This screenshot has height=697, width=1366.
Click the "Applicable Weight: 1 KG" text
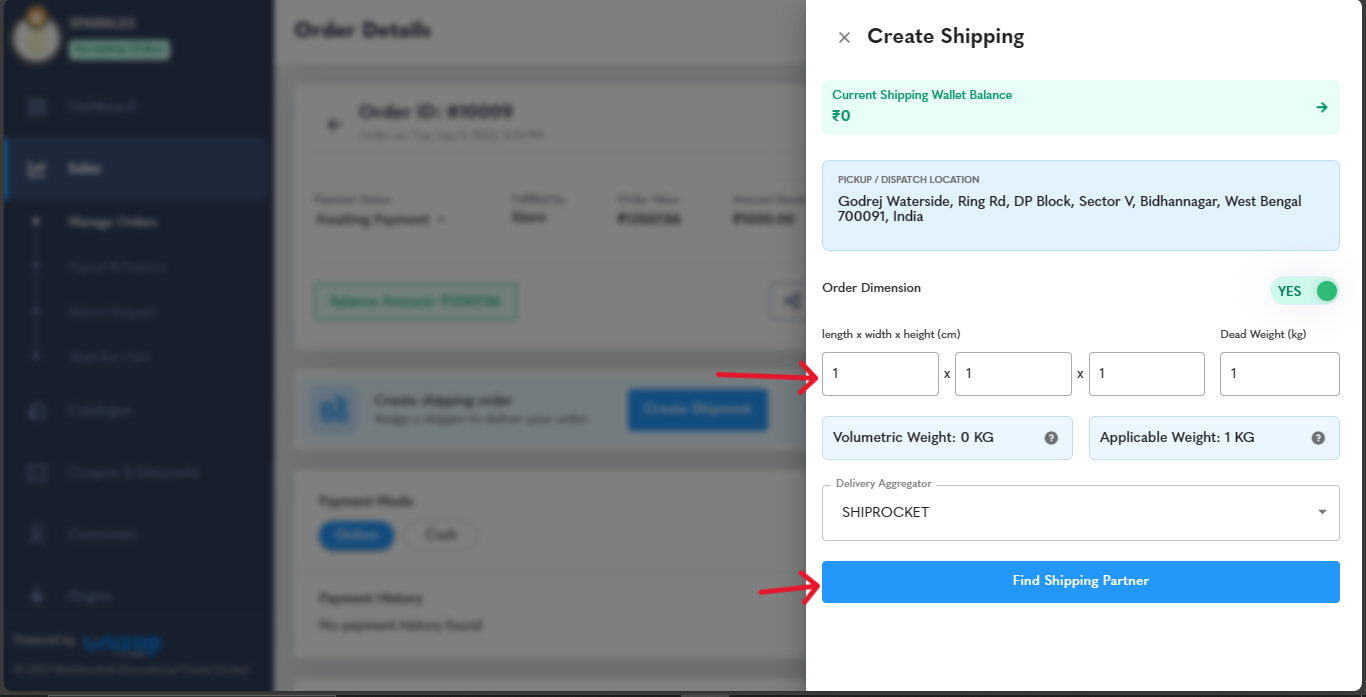coord(1177,438)
